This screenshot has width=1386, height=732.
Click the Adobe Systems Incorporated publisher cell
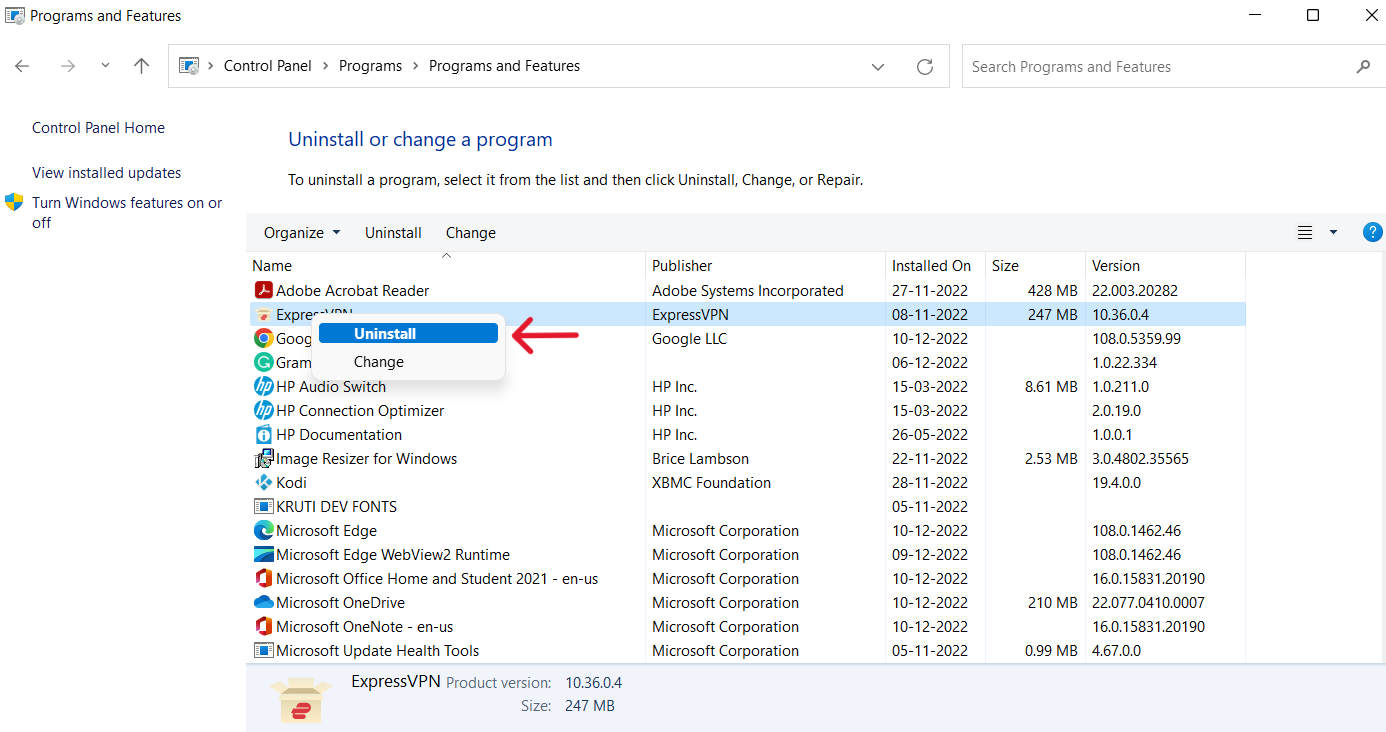coord(748,291)
